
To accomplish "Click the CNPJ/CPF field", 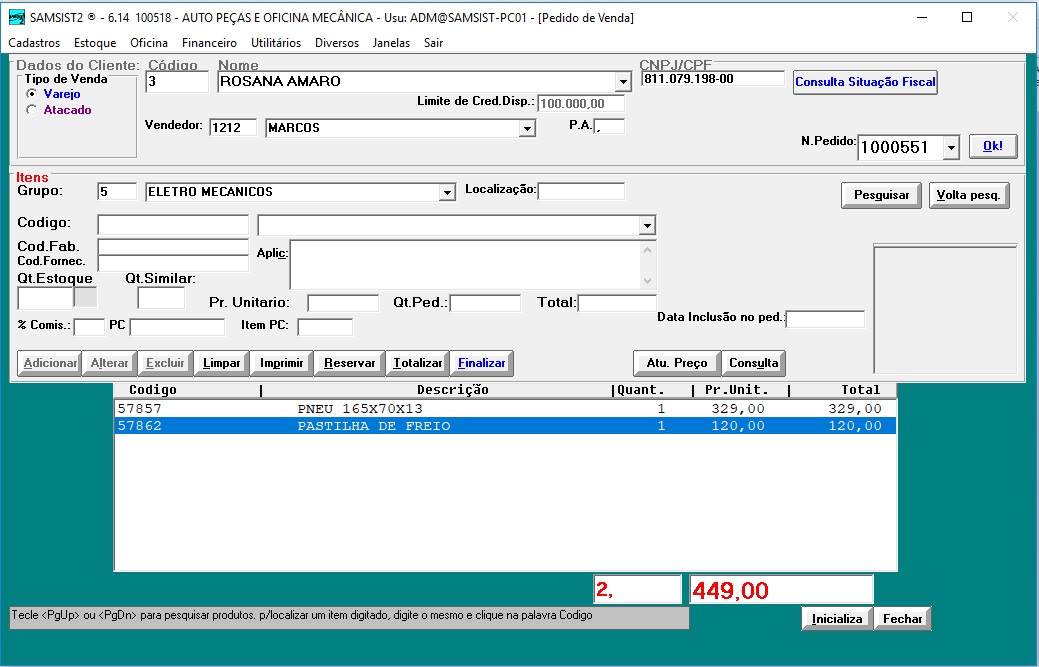I will (x=712, y=79).
